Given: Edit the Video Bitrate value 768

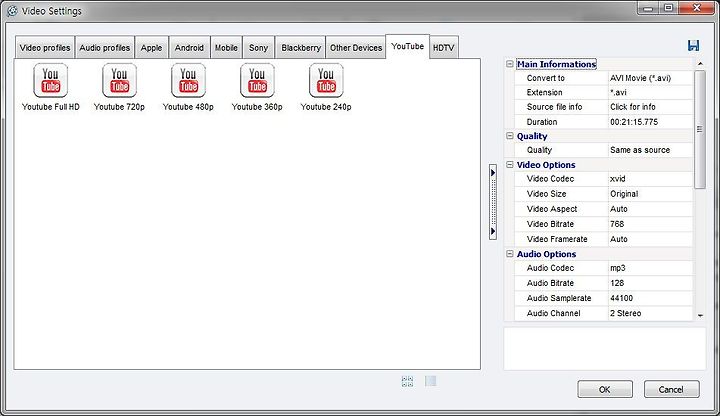Looking at the screenshot, I should tap(650, 224).
